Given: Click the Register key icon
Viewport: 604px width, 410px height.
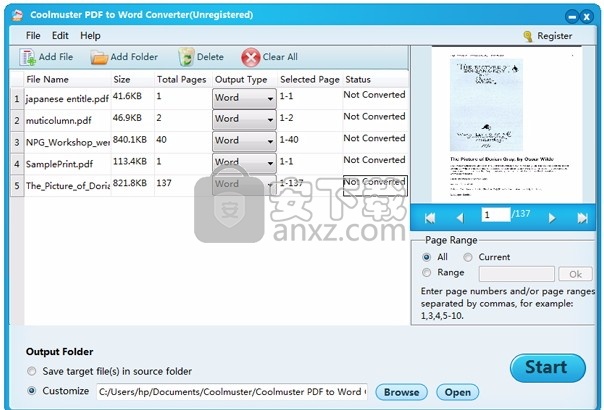Looking at the screenshot, I should 527,36.
